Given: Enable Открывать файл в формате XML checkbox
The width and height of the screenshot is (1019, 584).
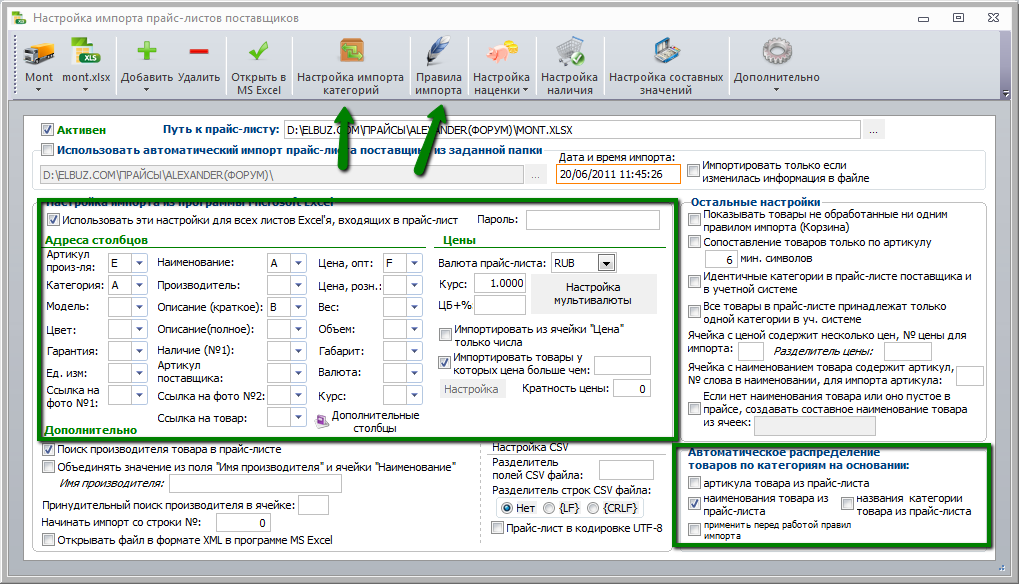Looking at the screenshot, I should point(48,540).
